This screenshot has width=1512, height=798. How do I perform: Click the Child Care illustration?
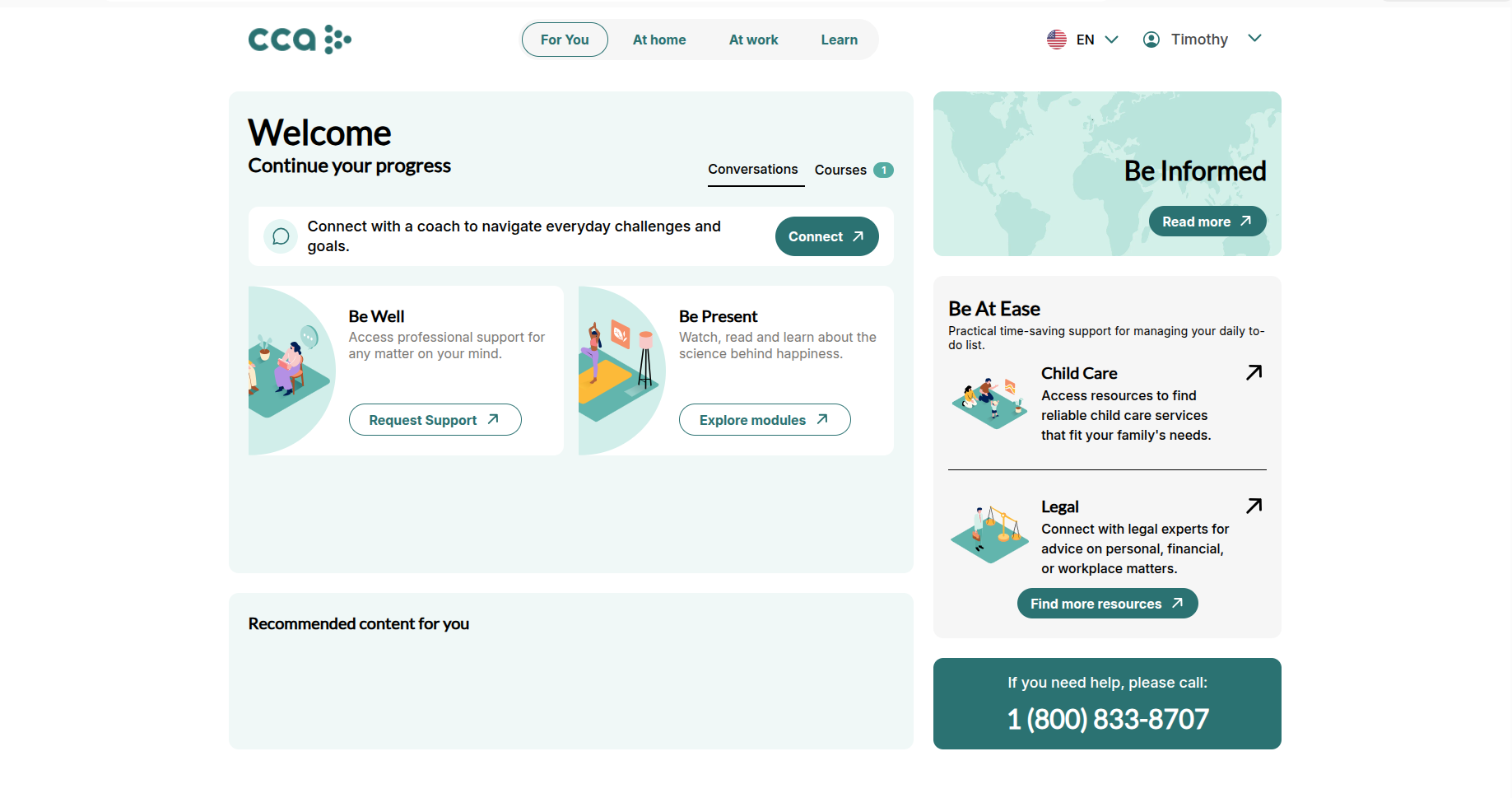[989, 403]
